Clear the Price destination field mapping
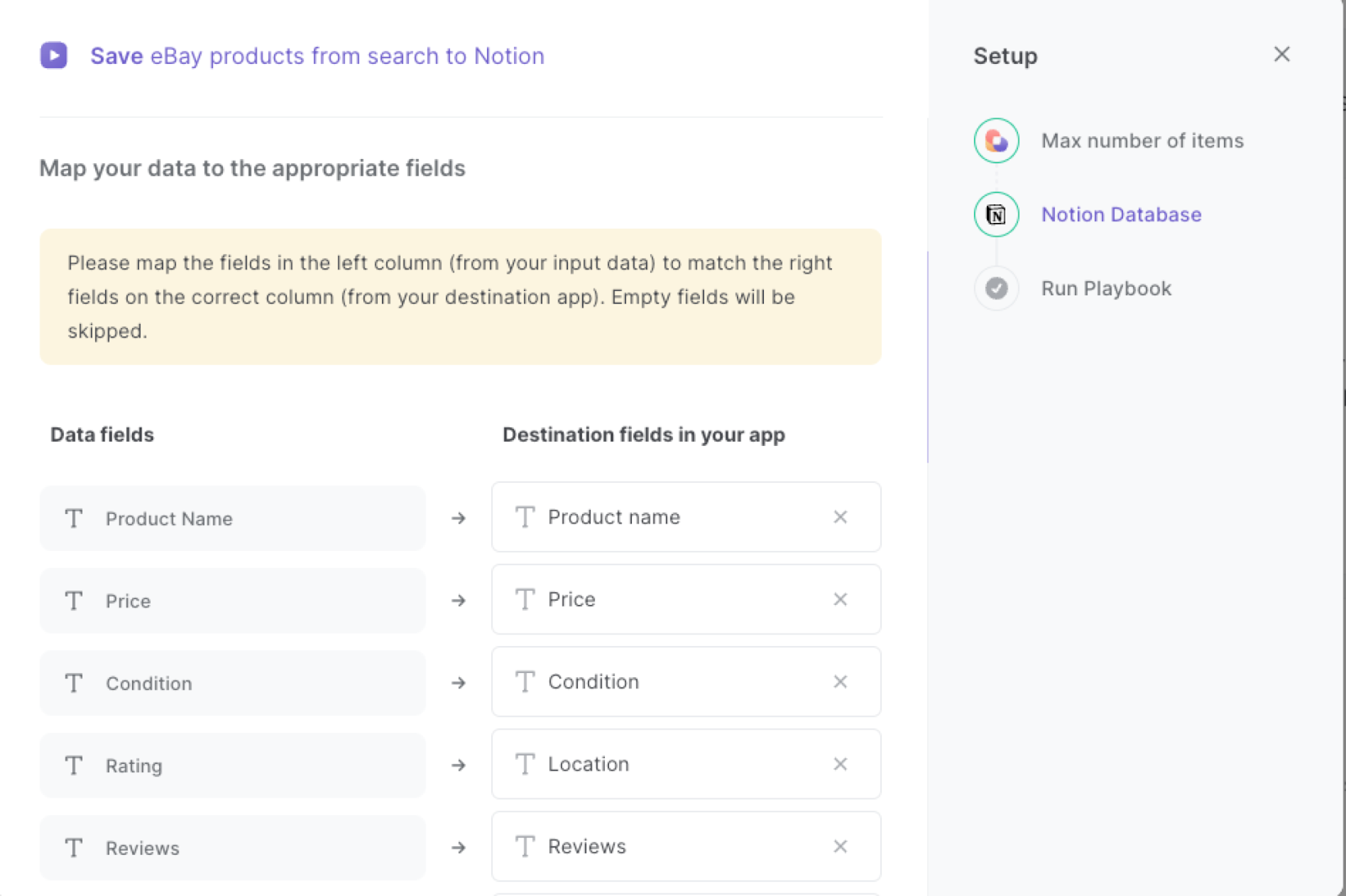 click(840, 599)
